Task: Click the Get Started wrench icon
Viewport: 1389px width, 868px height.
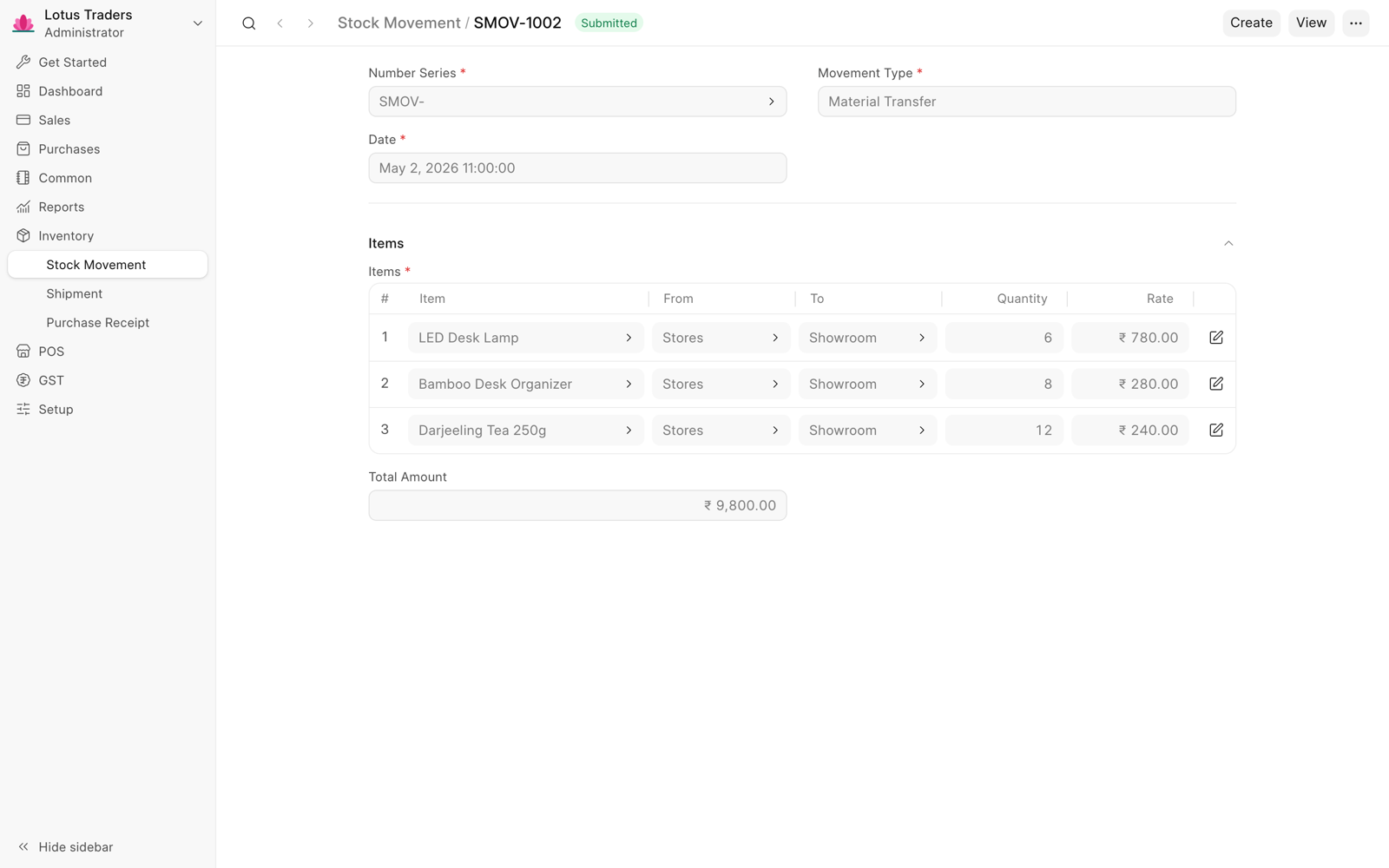Action: click(x=23, y=62)
